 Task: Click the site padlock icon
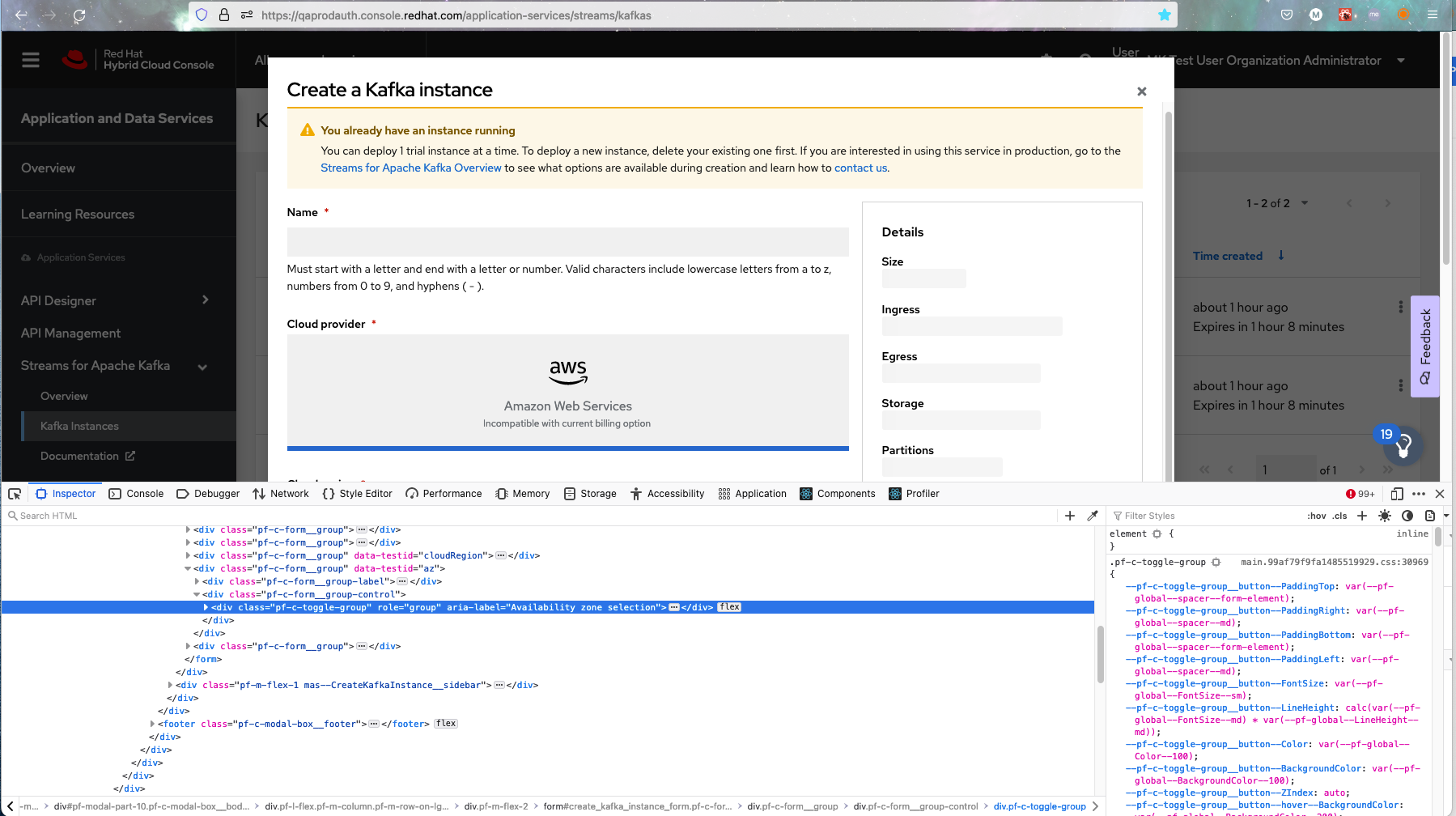click(224, 15)
